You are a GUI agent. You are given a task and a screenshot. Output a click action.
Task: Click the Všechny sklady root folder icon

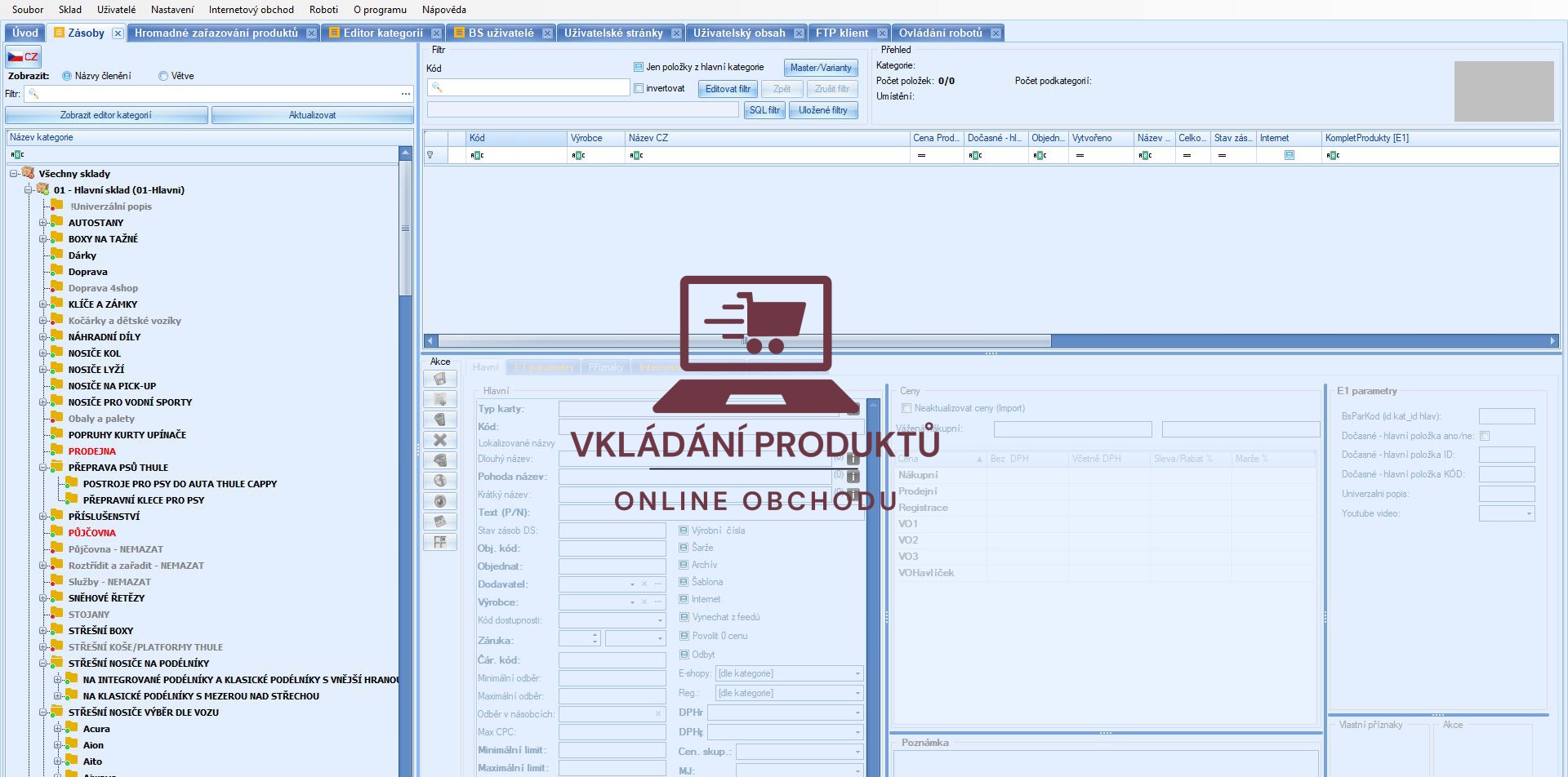[x=29, y=173]
